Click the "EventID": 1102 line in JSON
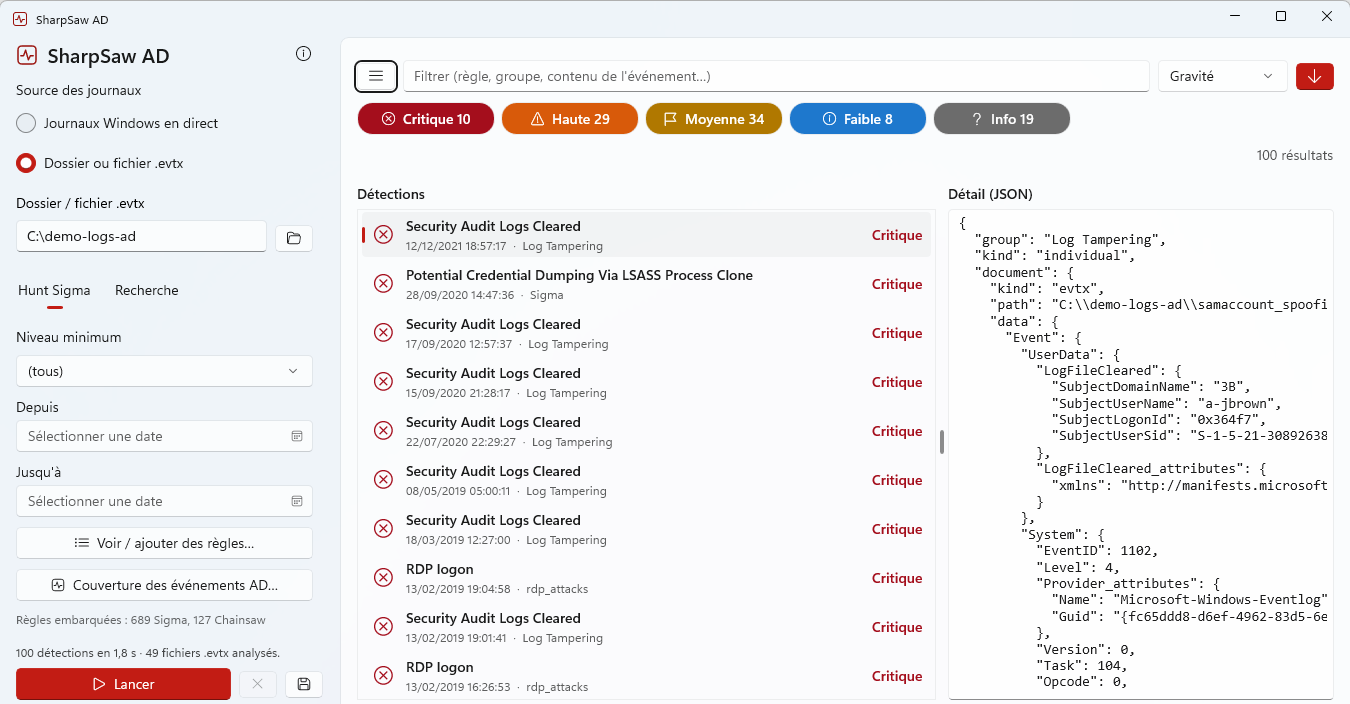 (x=1095, y=551)
